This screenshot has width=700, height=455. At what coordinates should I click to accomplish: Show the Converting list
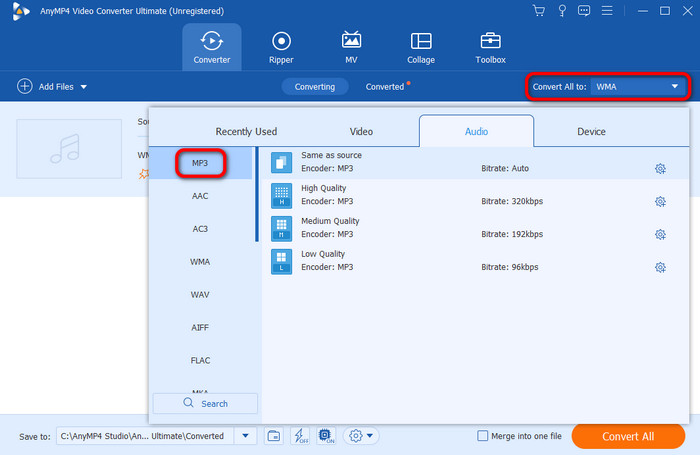coord(315,87)
